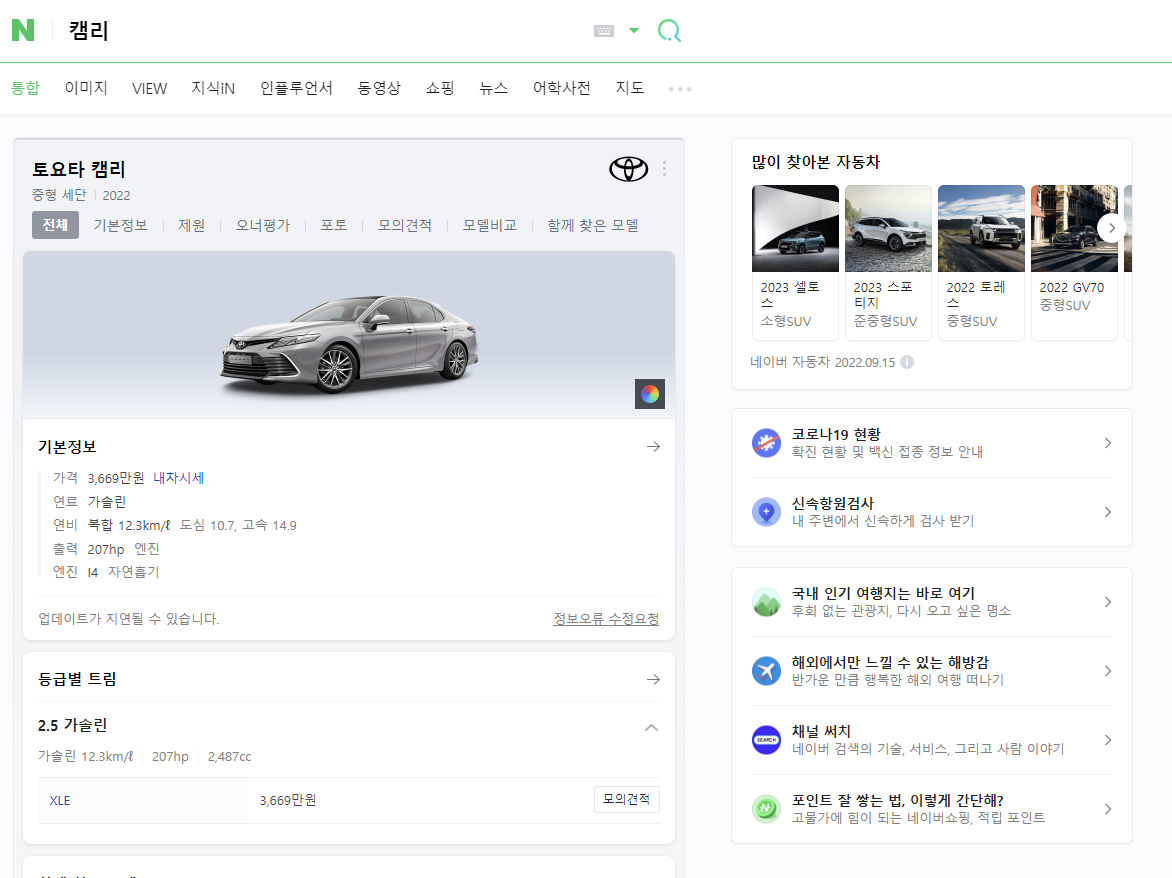Open the 모델비교 sub-tab
The width and height of the screenshot is (1172, 878).
[490, 225]
